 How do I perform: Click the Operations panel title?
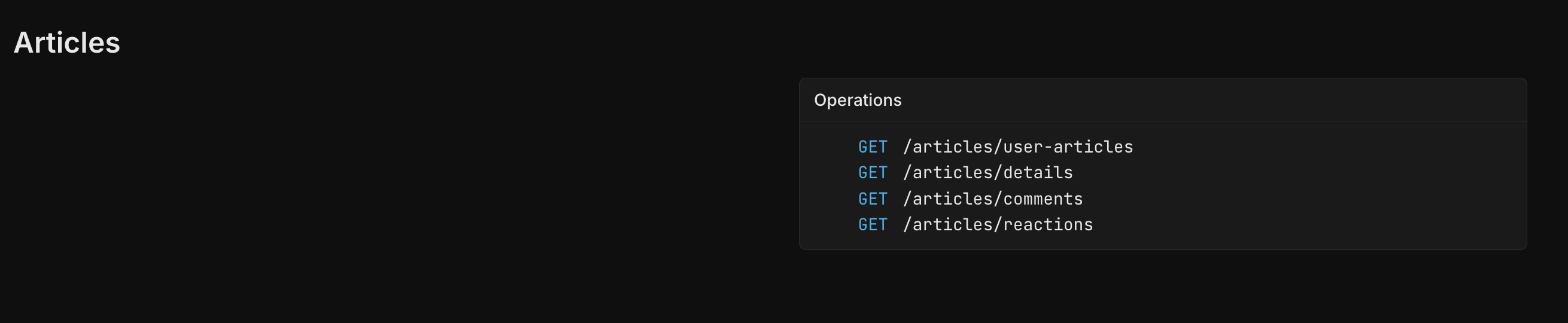(x=857, y=100)
